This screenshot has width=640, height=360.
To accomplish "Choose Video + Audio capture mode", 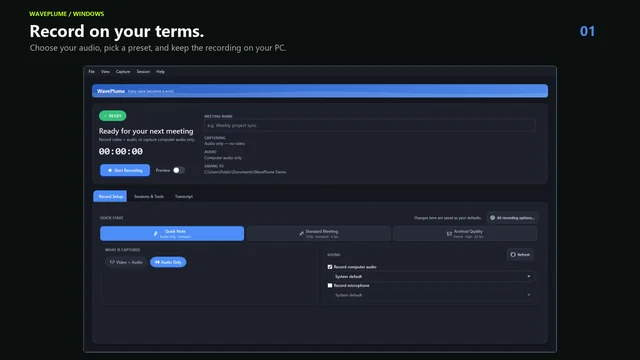I will point(126,262).
